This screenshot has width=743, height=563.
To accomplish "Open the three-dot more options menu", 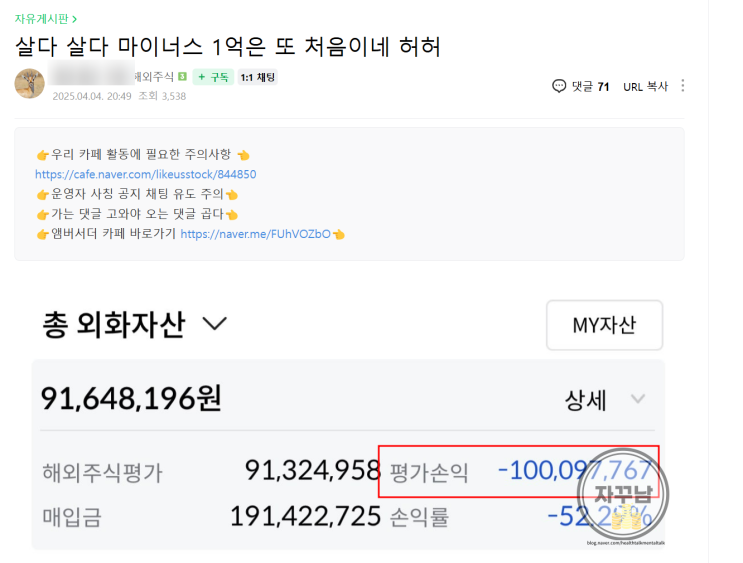I will [x=683, y=86].
